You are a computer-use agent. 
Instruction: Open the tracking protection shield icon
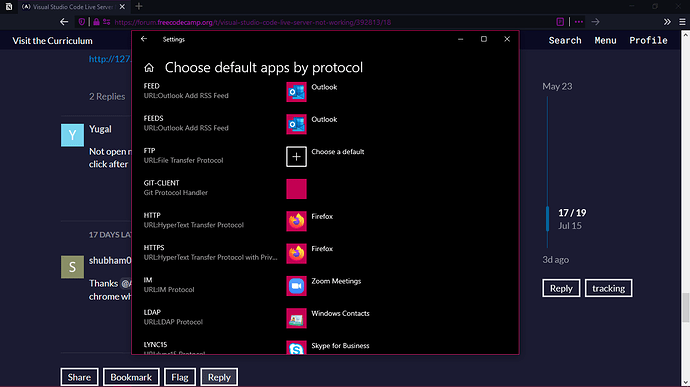(82, 22)
